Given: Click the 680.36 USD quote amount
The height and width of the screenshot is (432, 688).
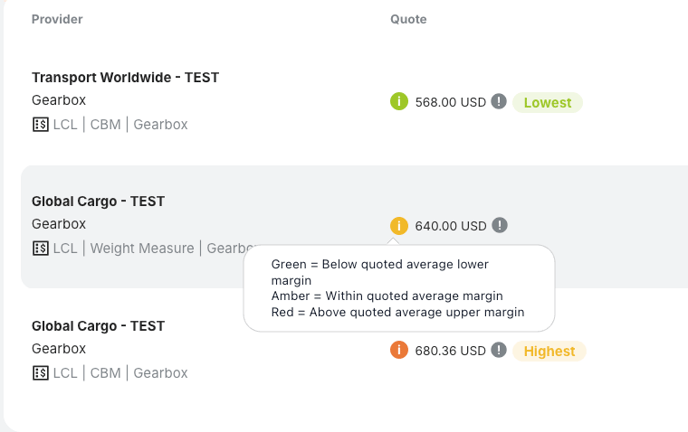Looking at the screenshot, I should tap(450, 350).
